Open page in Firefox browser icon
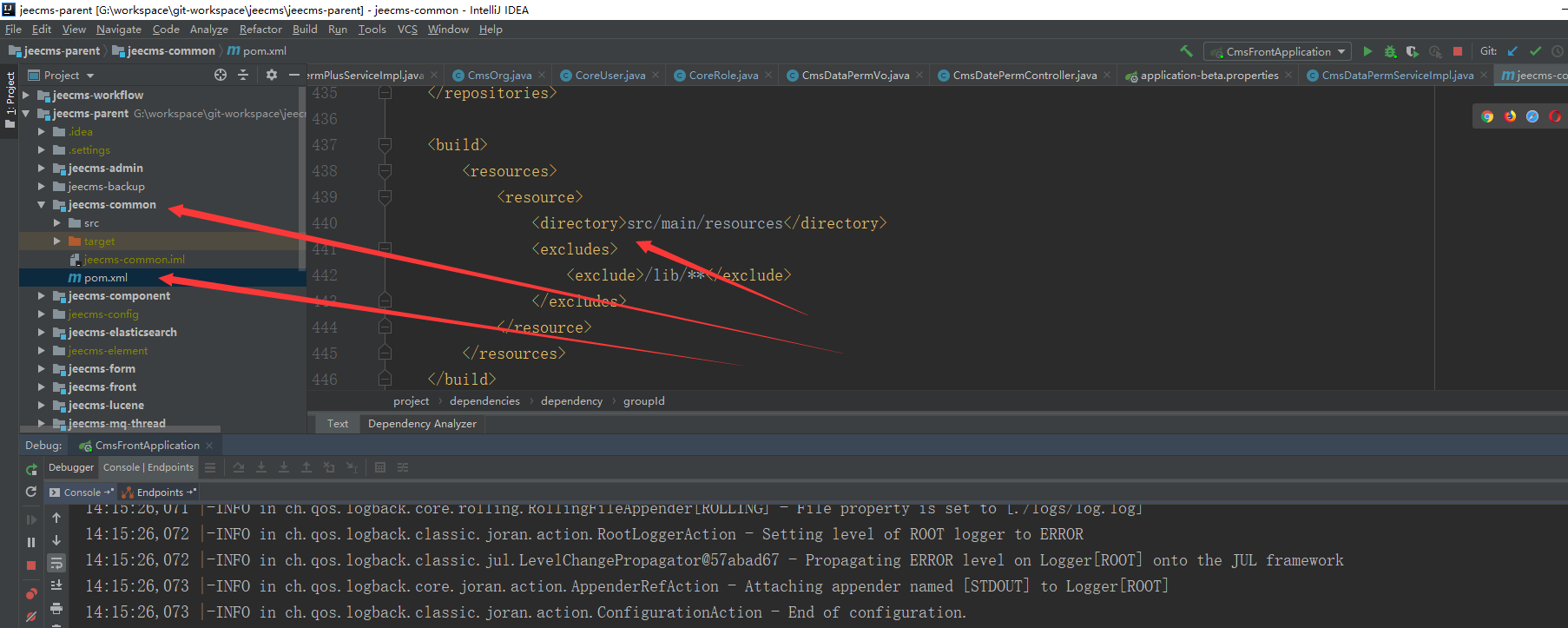The height and width of the screenshot is (628, 1568). coord(1510,116)
